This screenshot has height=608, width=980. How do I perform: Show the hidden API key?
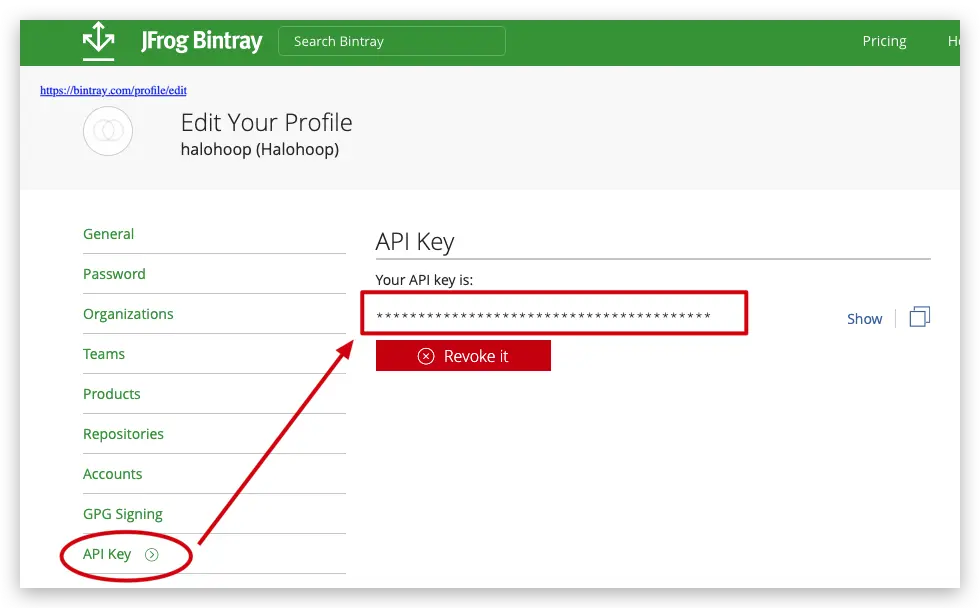[864, 319]
